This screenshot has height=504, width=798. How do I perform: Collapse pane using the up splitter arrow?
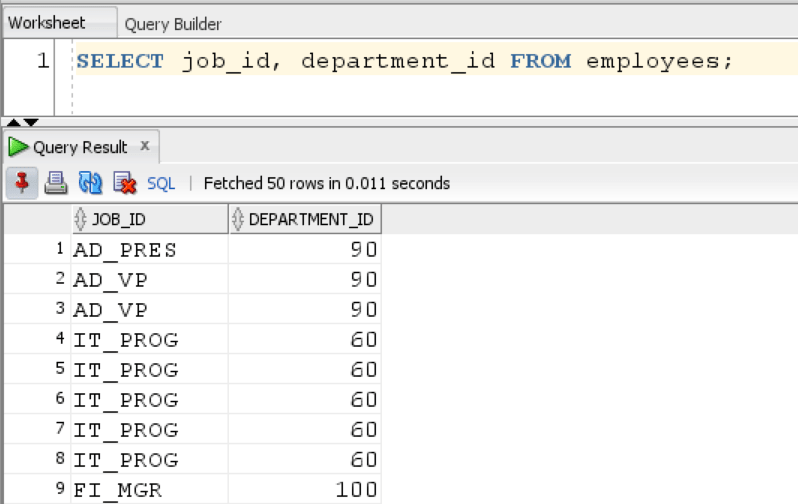(12, 120)
